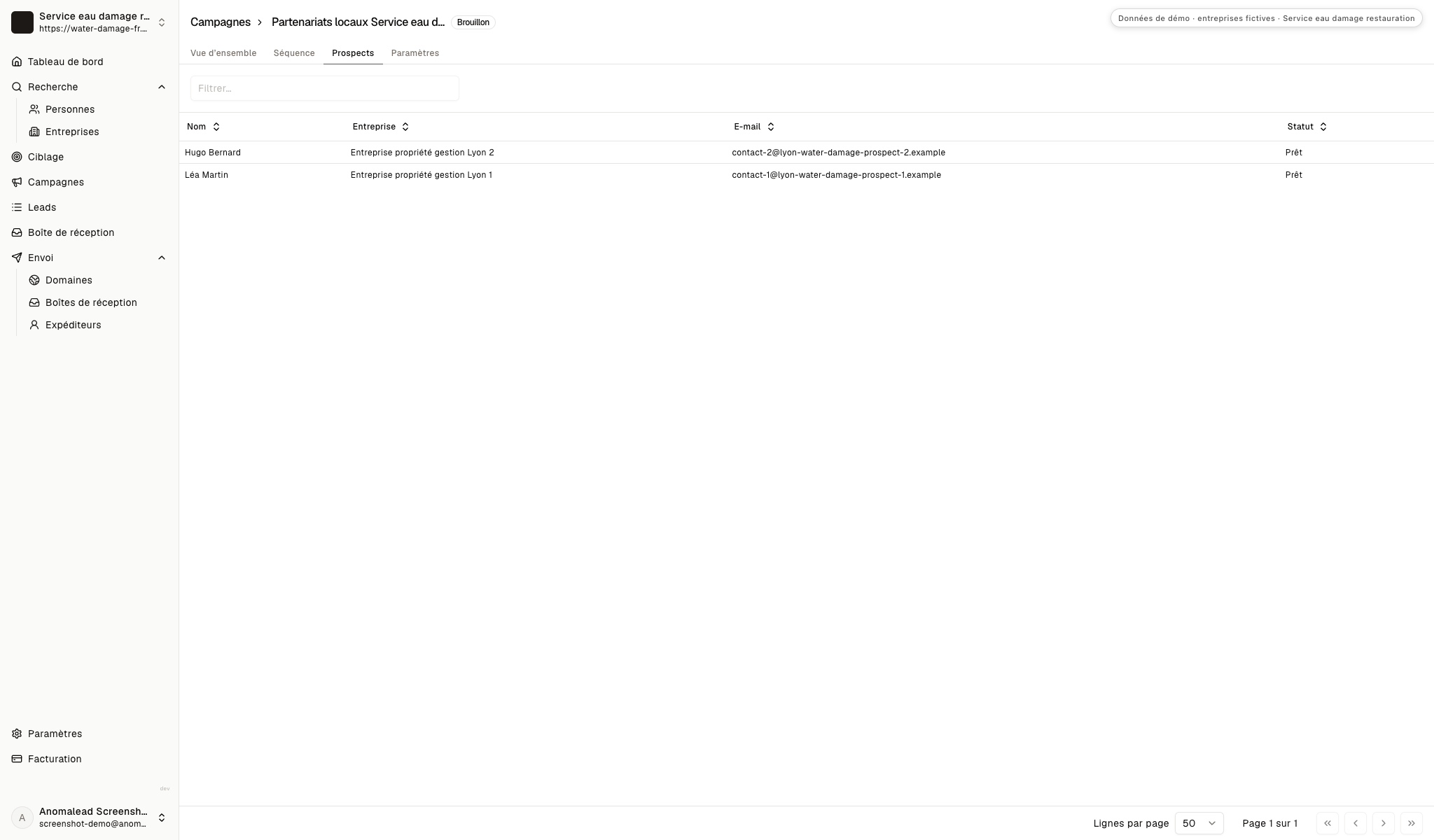
Task: Sort table by Nom column
Action: (204, 127)
